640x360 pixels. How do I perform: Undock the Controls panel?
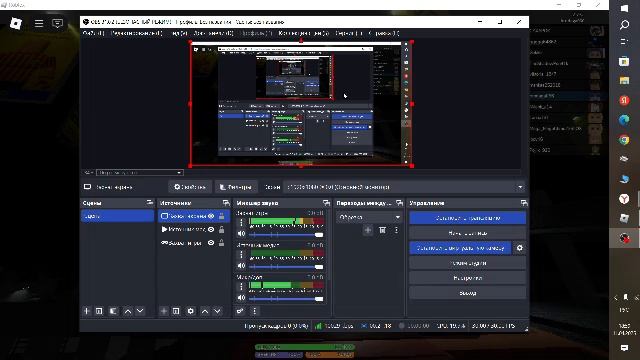pos(524,202)
